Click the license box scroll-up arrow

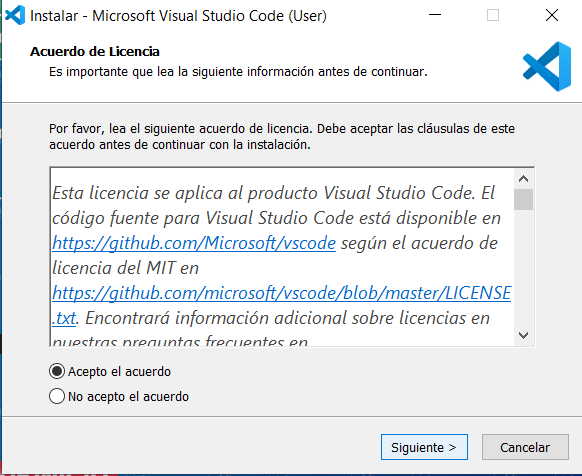pyautogui.click(x=523, y=179)
